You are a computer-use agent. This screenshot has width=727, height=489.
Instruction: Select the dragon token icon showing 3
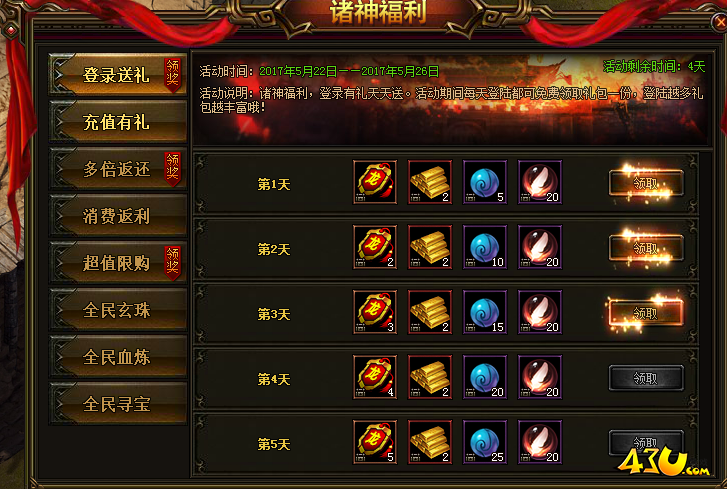(375, 312)
